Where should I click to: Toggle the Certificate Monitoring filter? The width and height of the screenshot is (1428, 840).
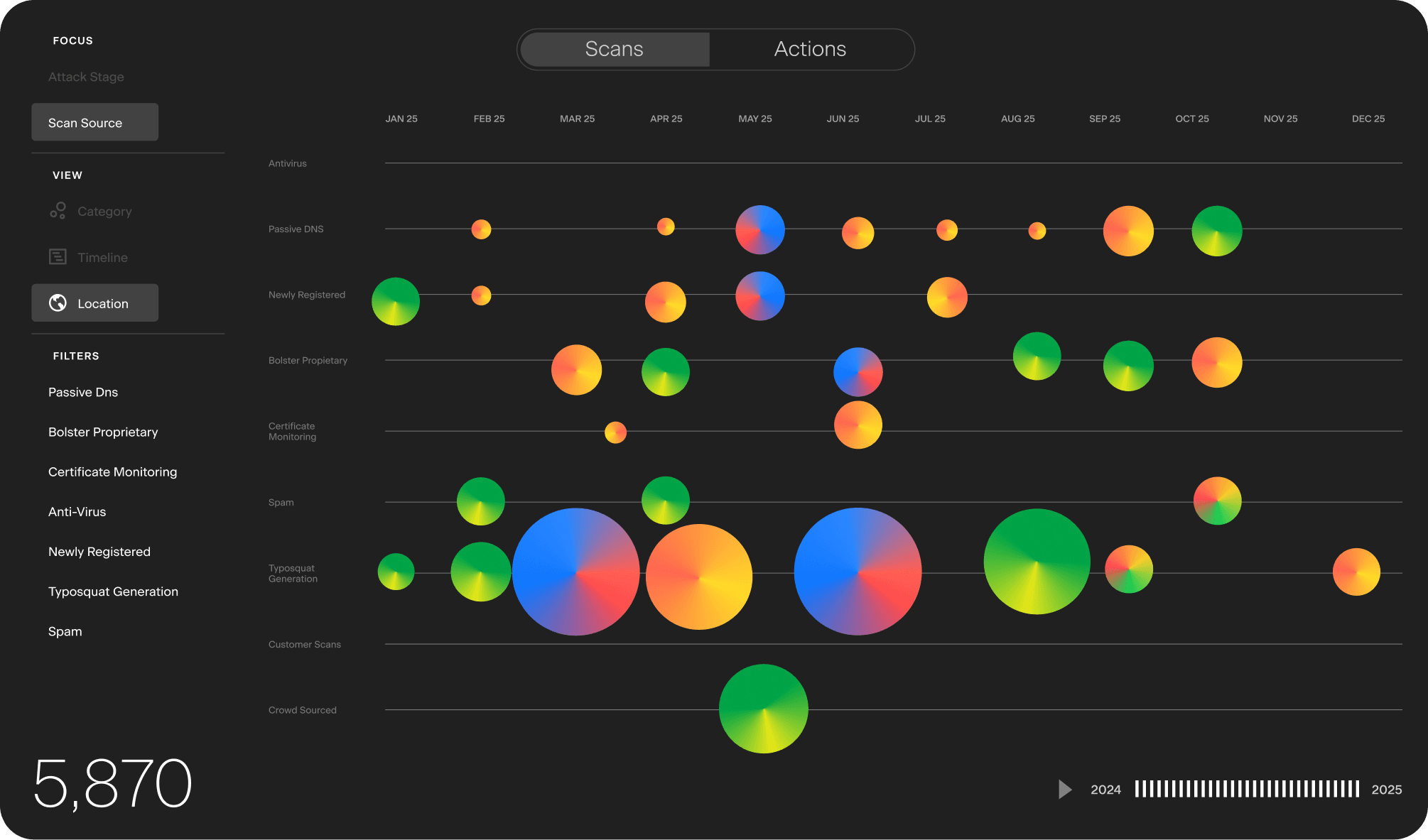(x=112, y=471)
